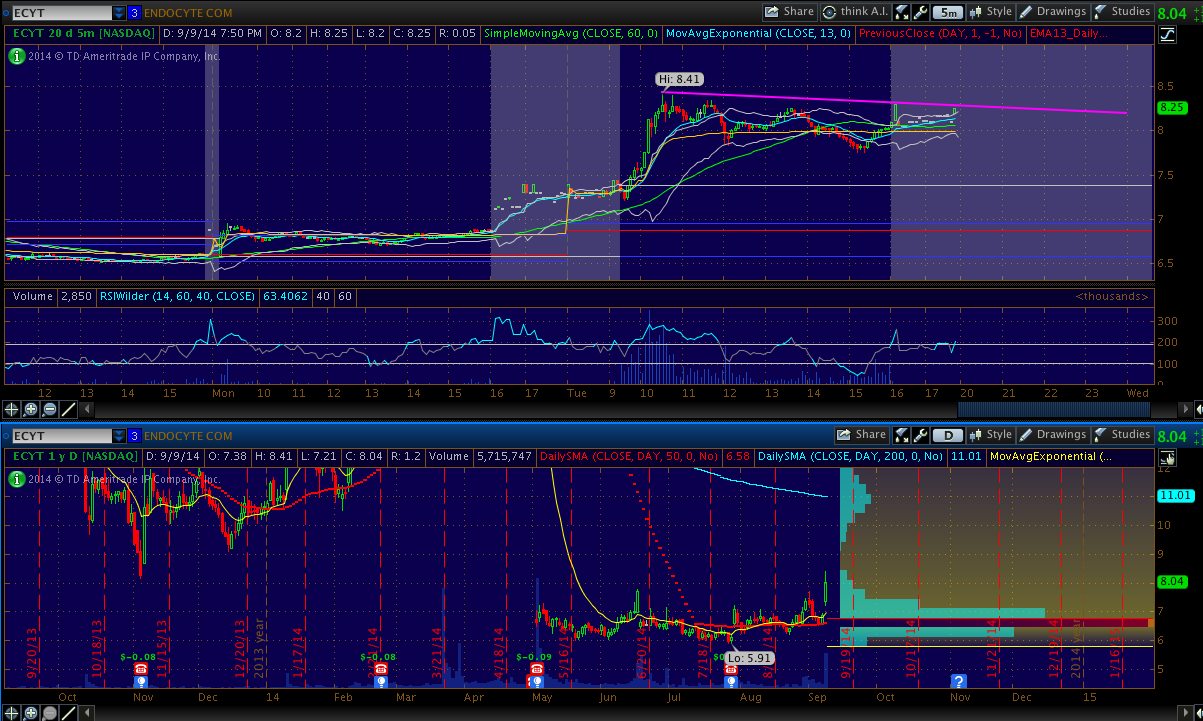
Task: Click the crosshair pan tool in upper chart
Action: tap(12, 408)
